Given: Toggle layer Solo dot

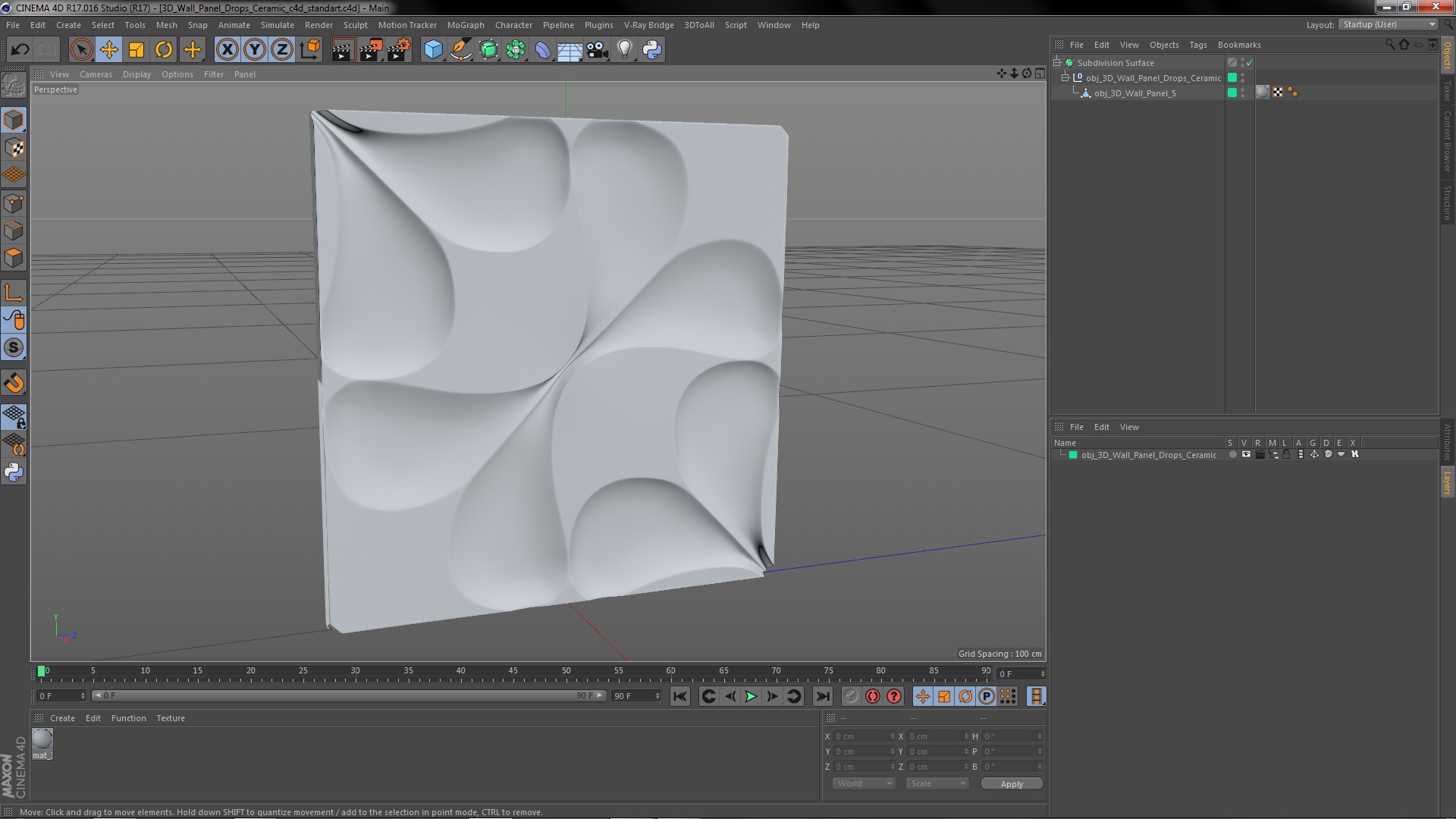Looking at the screenshot, I should point(1232,455).
